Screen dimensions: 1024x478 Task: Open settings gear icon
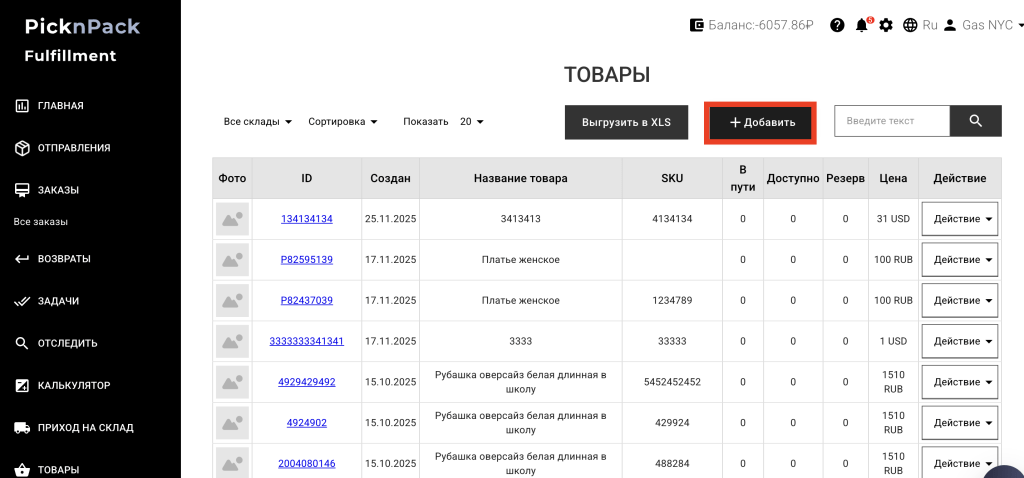coord(886,25)
